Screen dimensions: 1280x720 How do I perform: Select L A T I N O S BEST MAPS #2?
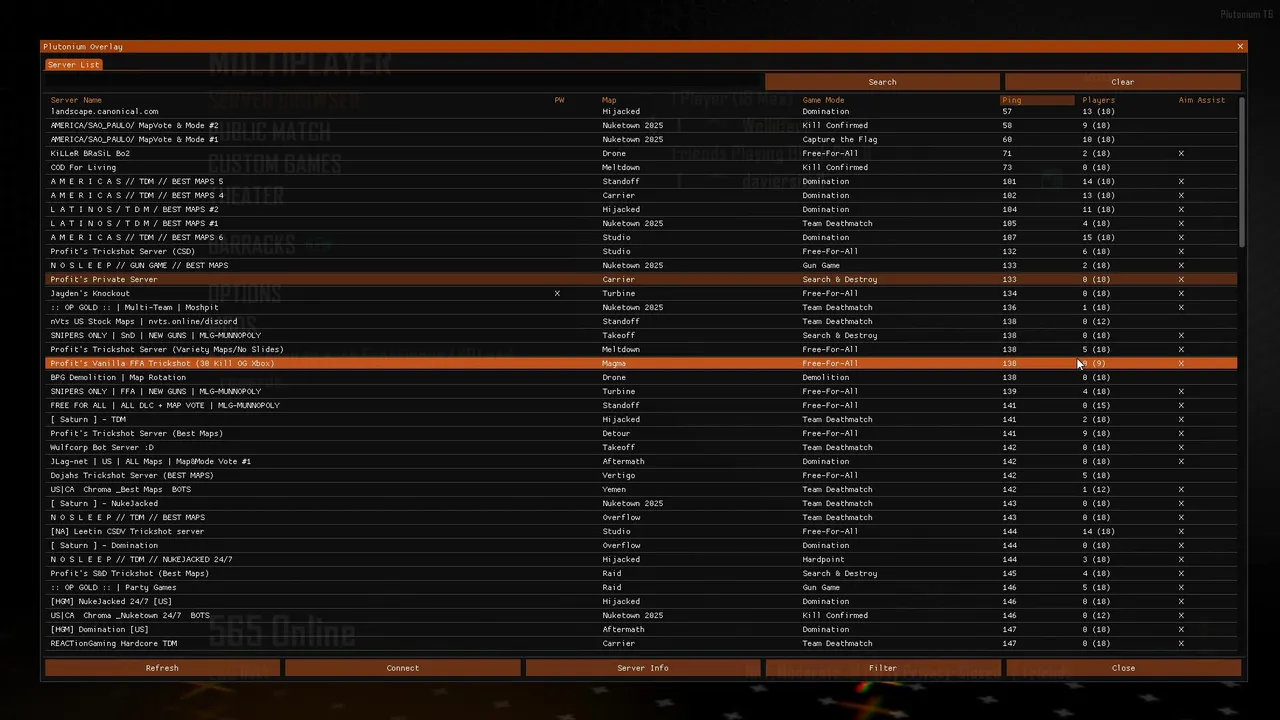(641, 209)
